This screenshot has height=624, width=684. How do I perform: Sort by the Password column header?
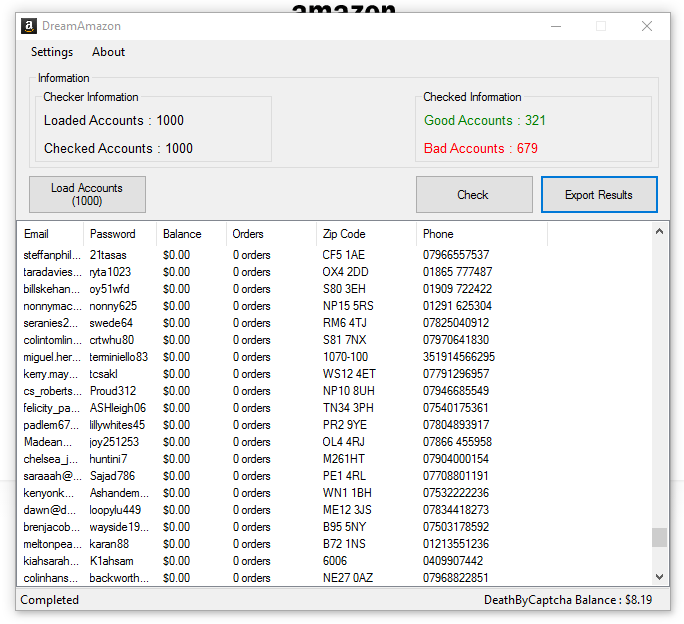[x=120, y=234]
